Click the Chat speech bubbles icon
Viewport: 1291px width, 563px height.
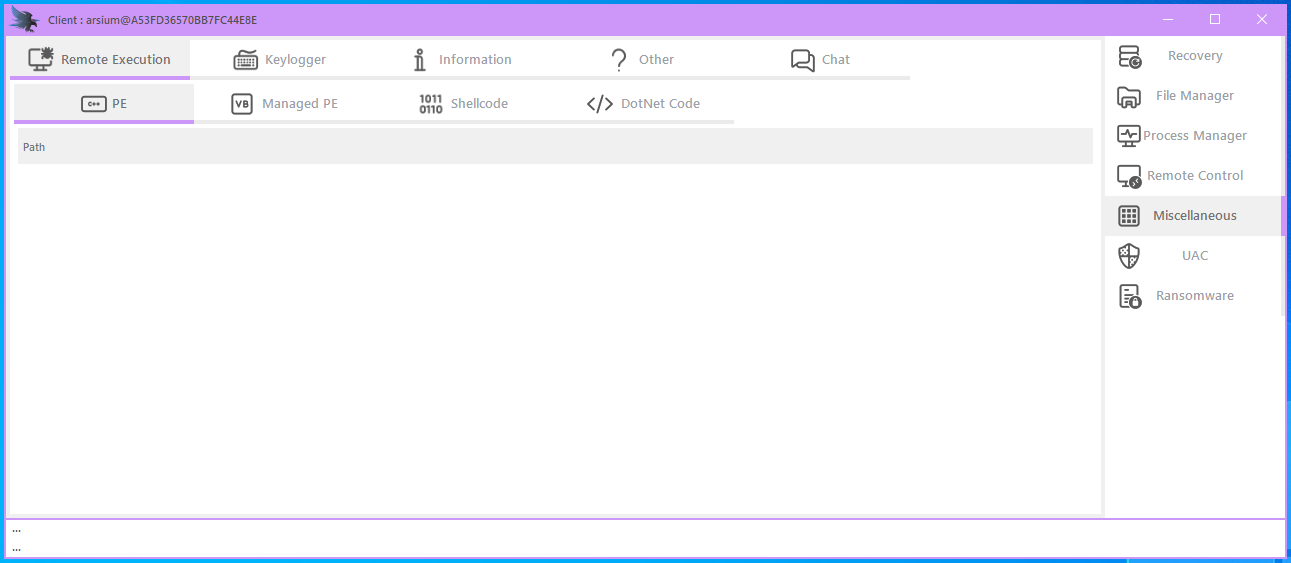pos(802,60)
